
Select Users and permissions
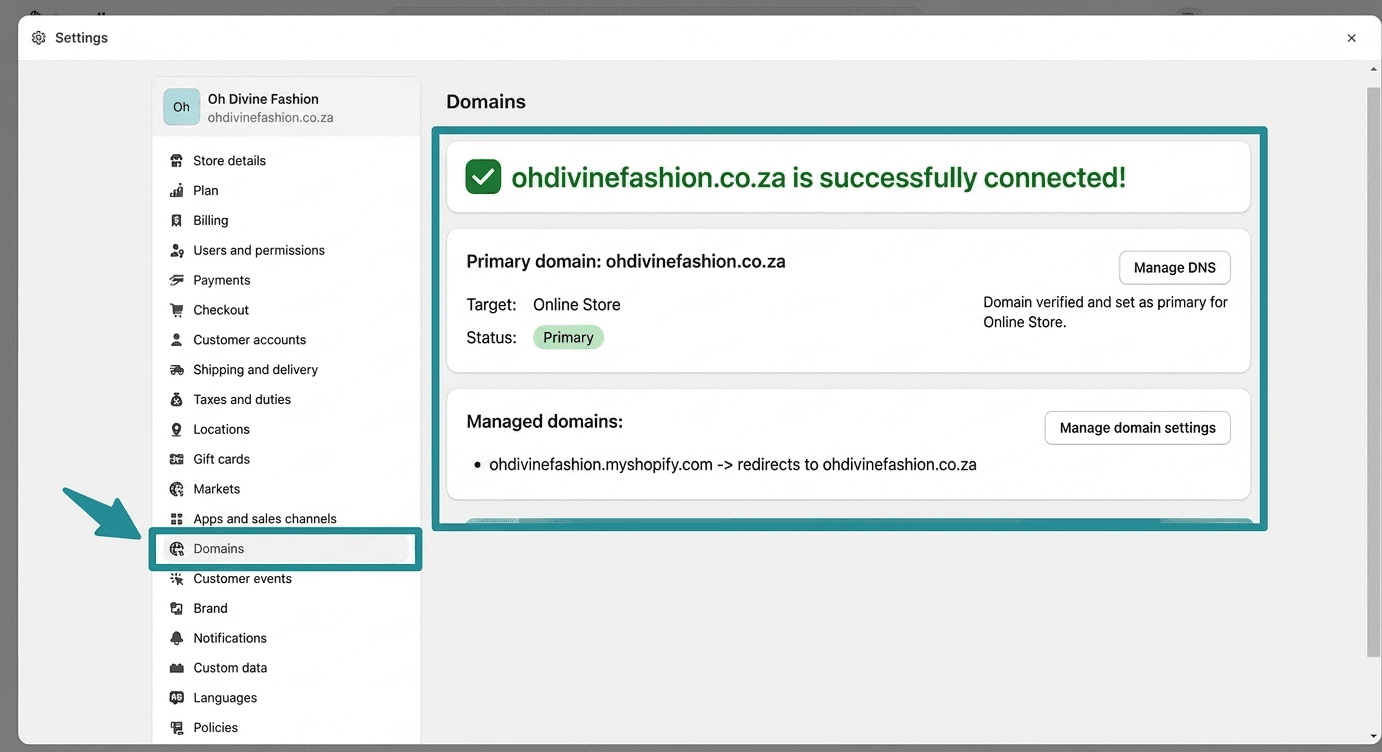[286, 251]
